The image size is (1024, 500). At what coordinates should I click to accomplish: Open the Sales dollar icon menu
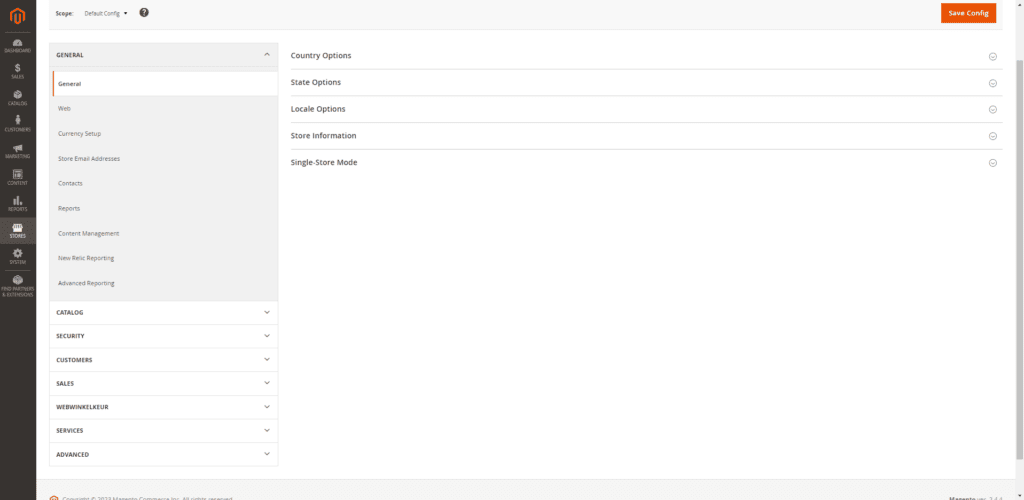click(17, 70)
